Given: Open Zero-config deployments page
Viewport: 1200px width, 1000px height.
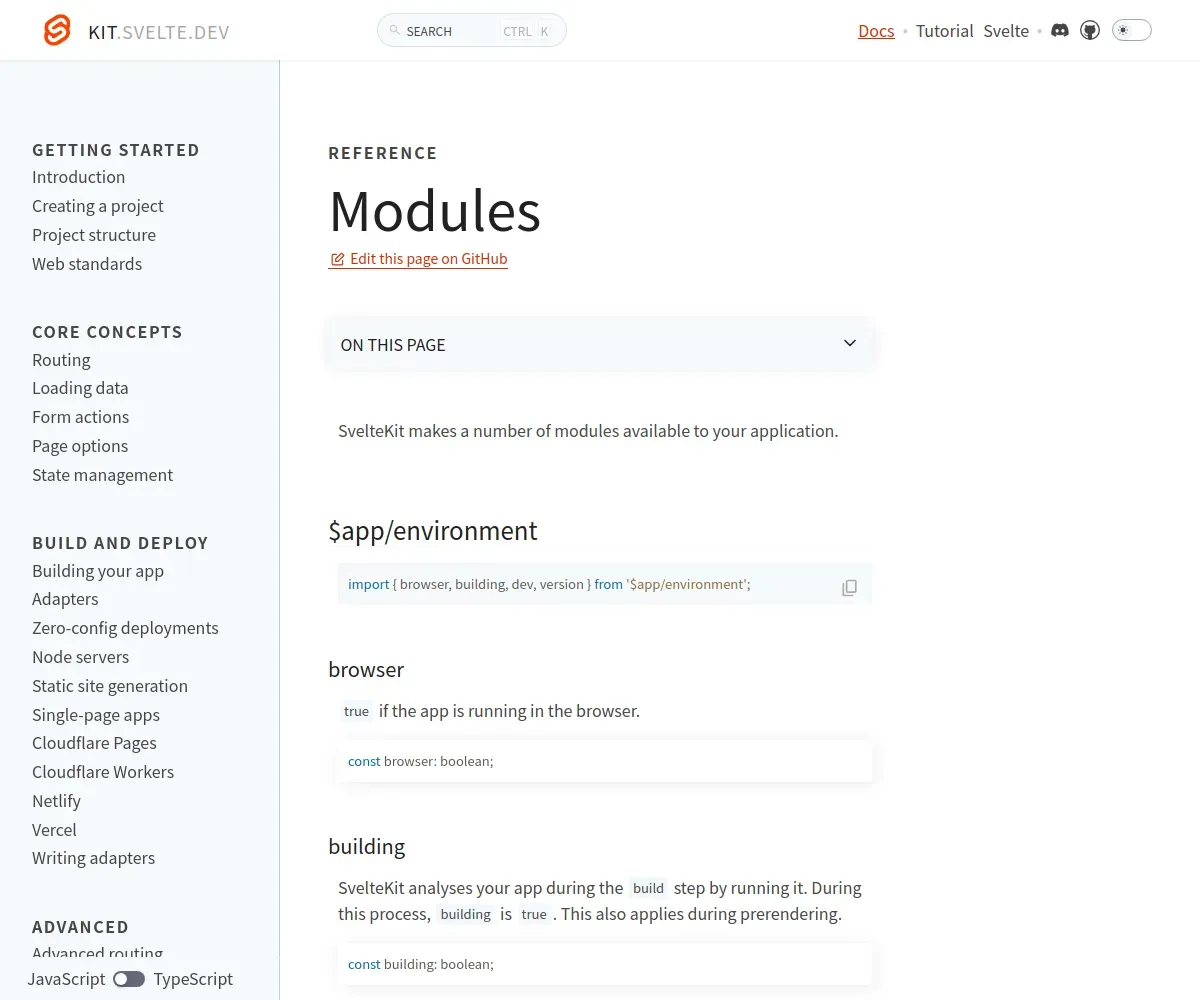Looking at the screenshot, I should pyautogui.click(x=125, y=628).
